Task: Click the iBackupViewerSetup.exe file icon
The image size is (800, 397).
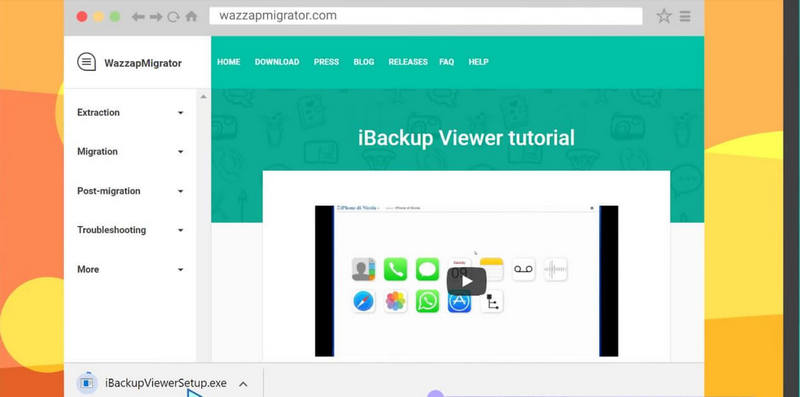Action: point(87,383)
